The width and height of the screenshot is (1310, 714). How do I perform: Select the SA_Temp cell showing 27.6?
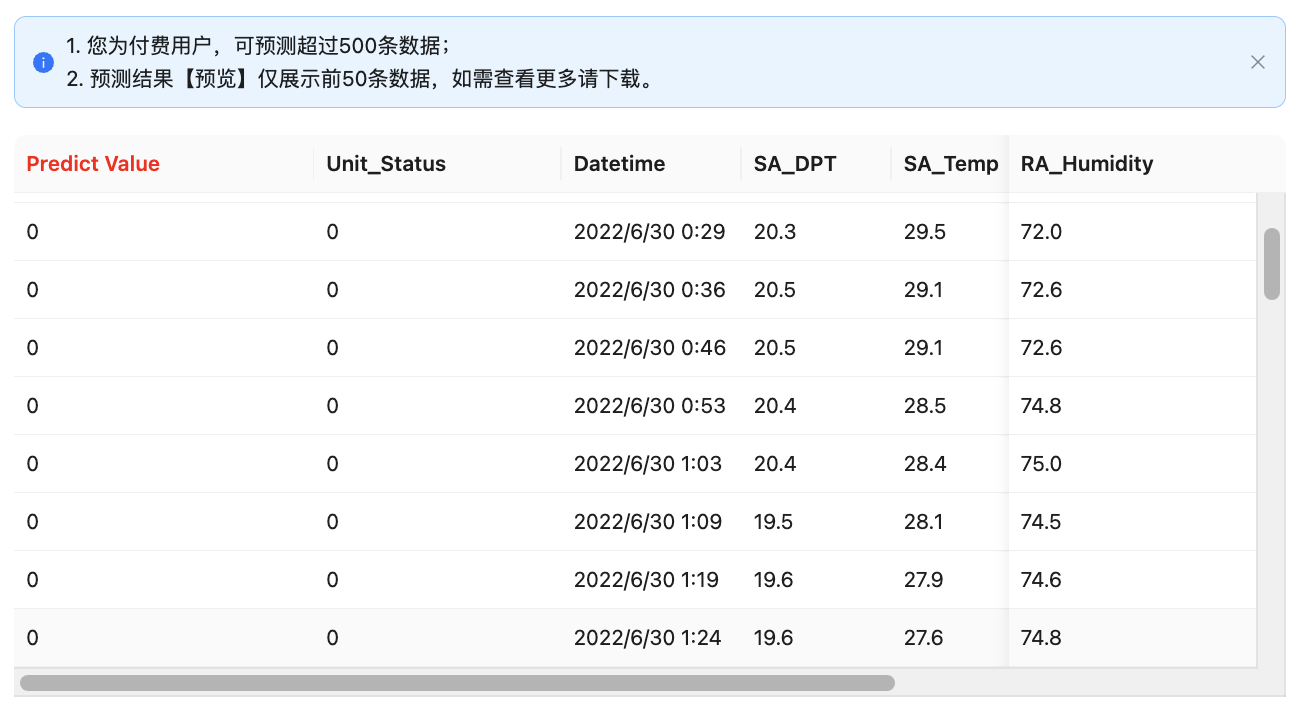923,638
